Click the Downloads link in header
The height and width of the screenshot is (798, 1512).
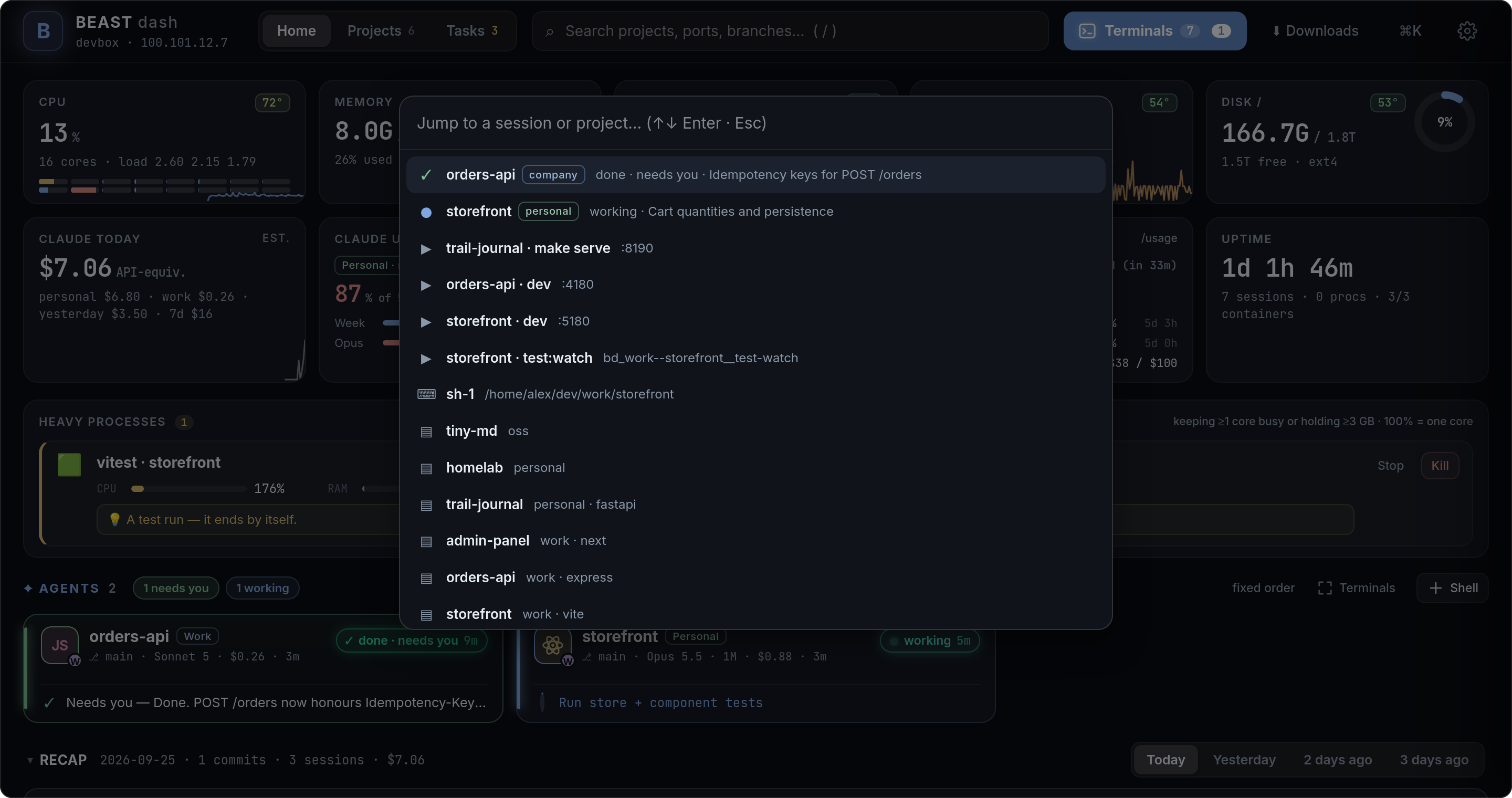coord(1315,31)
